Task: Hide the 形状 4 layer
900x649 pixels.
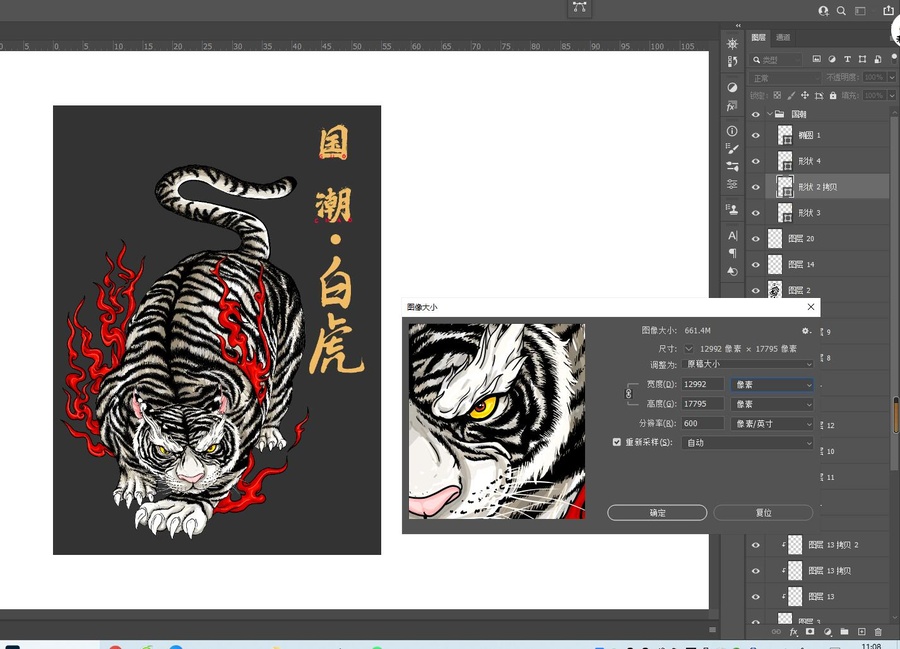Action: coord(756,161)
